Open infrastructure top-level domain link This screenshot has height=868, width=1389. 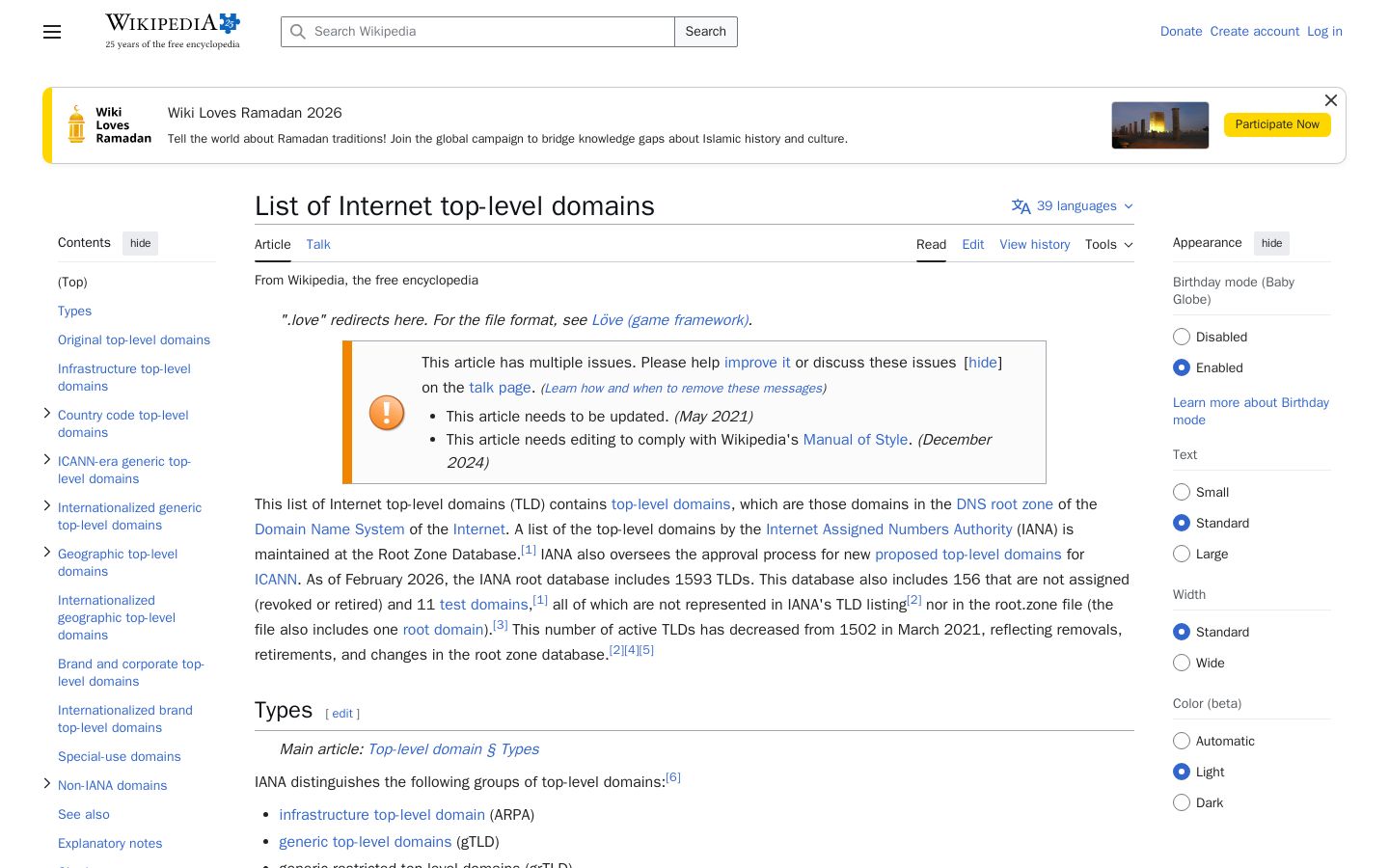[x=382, y=815]
